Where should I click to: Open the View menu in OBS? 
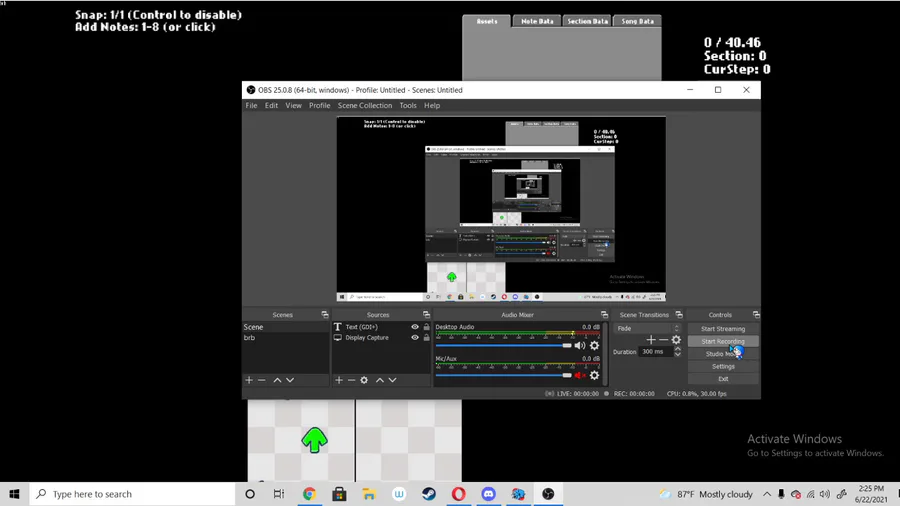coord(293,106)
